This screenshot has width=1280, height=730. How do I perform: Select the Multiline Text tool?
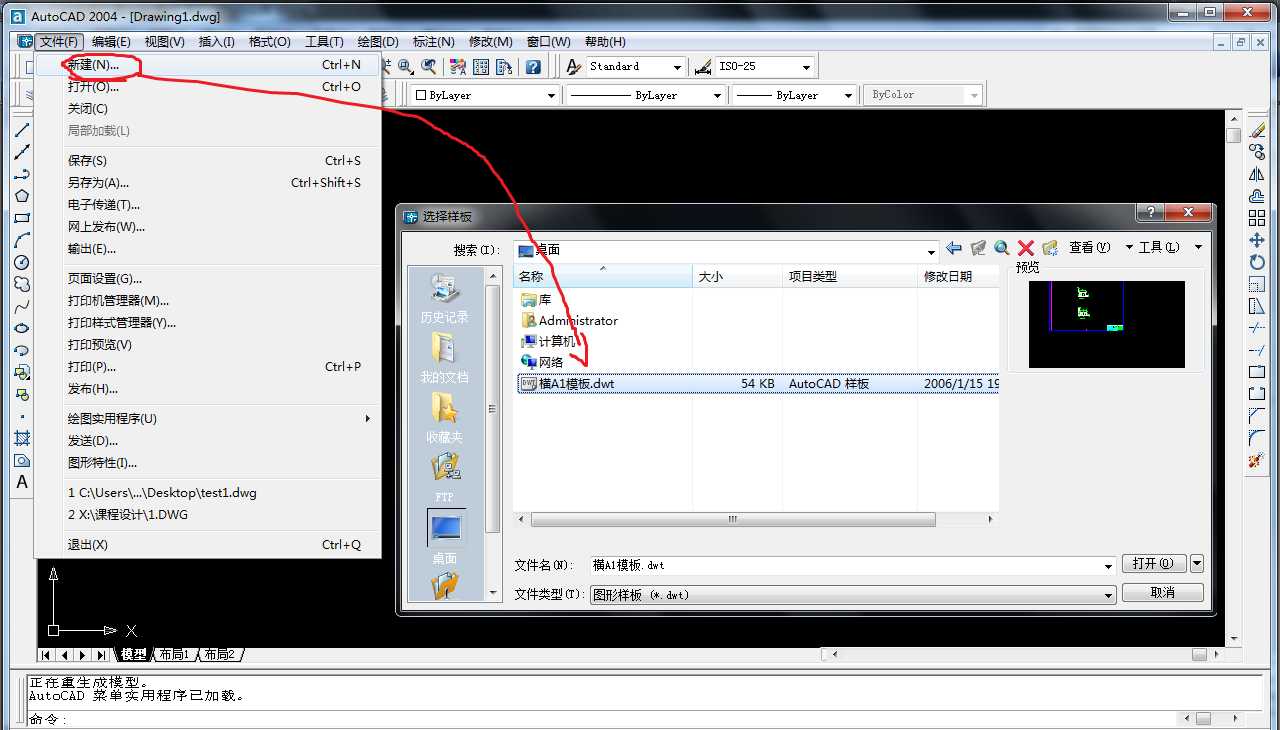coord(21,482)
